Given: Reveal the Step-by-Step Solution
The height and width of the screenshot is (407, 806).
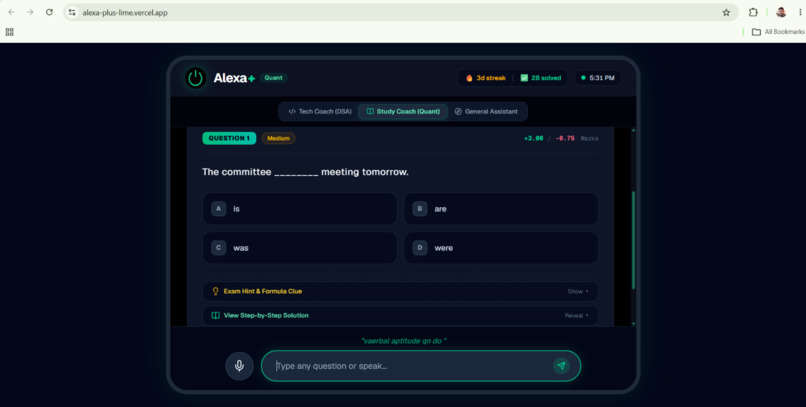Looking at the screenshot, I should pos(400,316).
